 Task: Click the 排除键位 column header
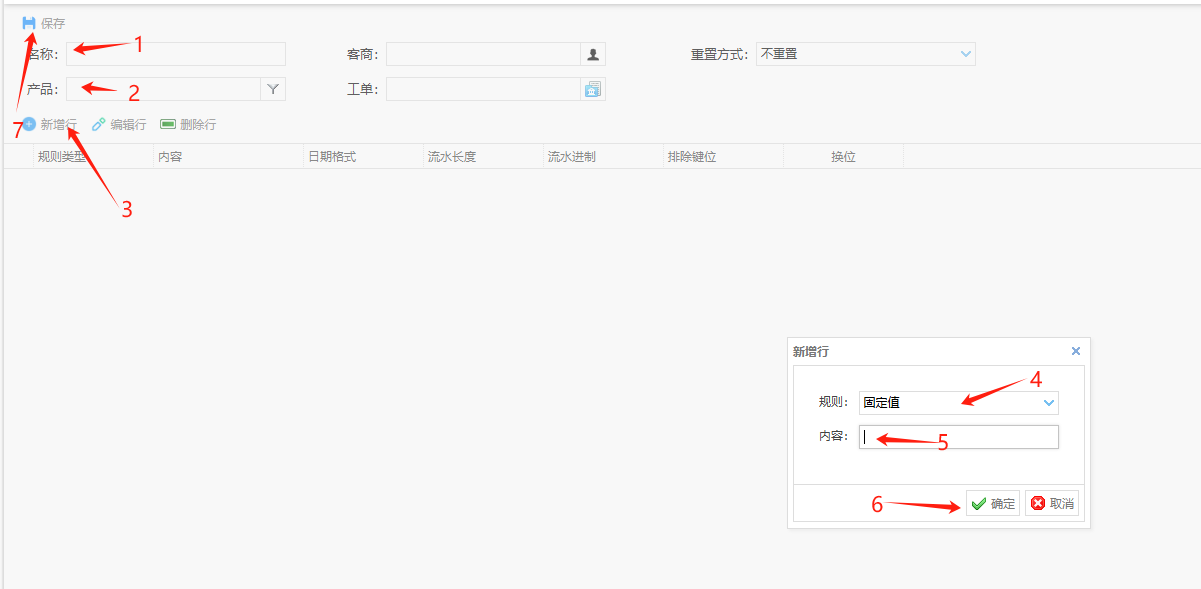(692, 157)
